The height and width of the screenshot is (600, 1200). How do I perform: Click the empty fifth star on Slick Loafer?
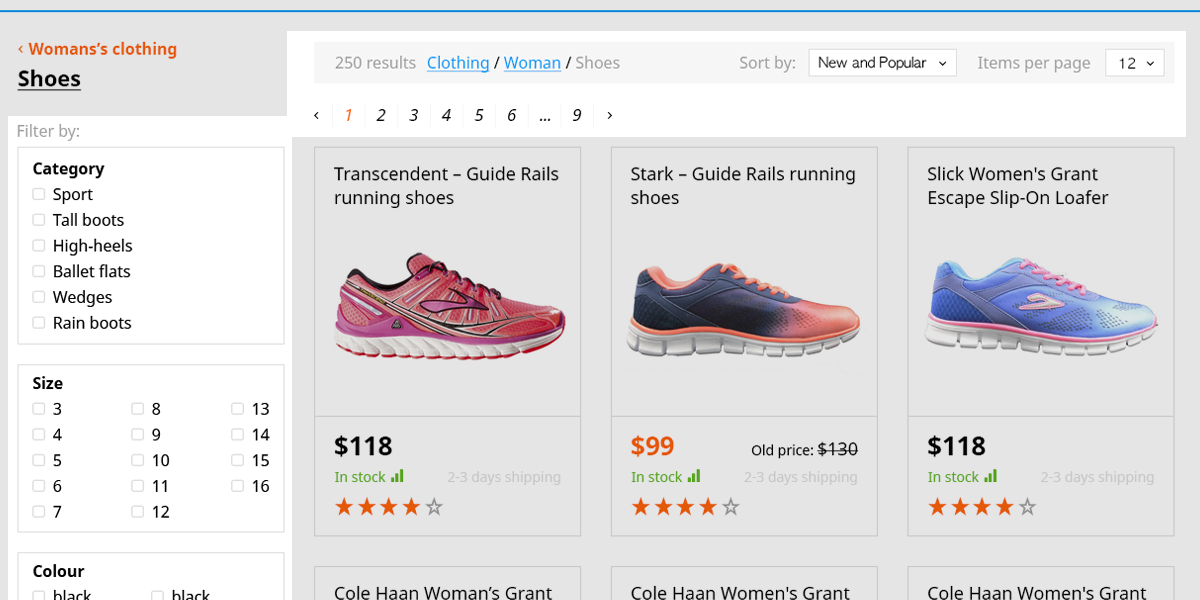coord(1027,507)
